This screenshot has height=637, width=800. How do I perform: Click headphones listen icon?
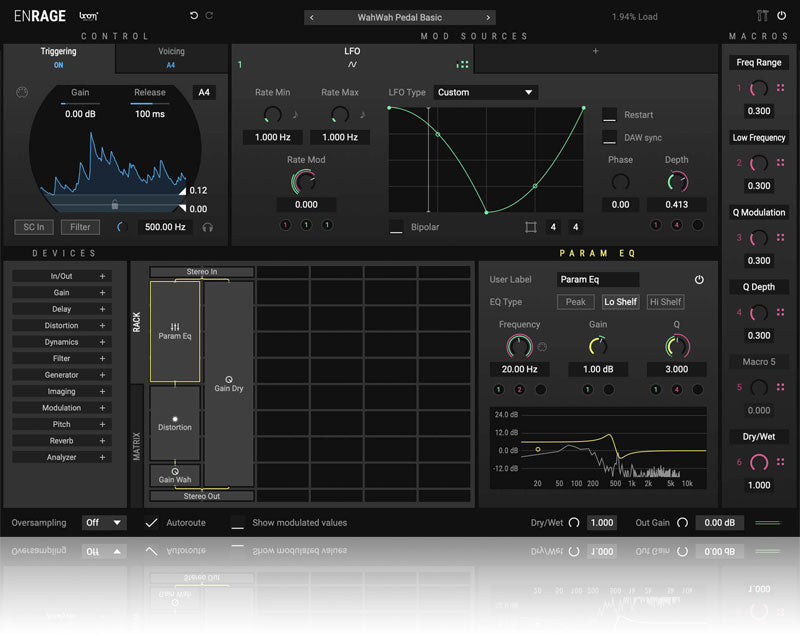tap(208, 227)
